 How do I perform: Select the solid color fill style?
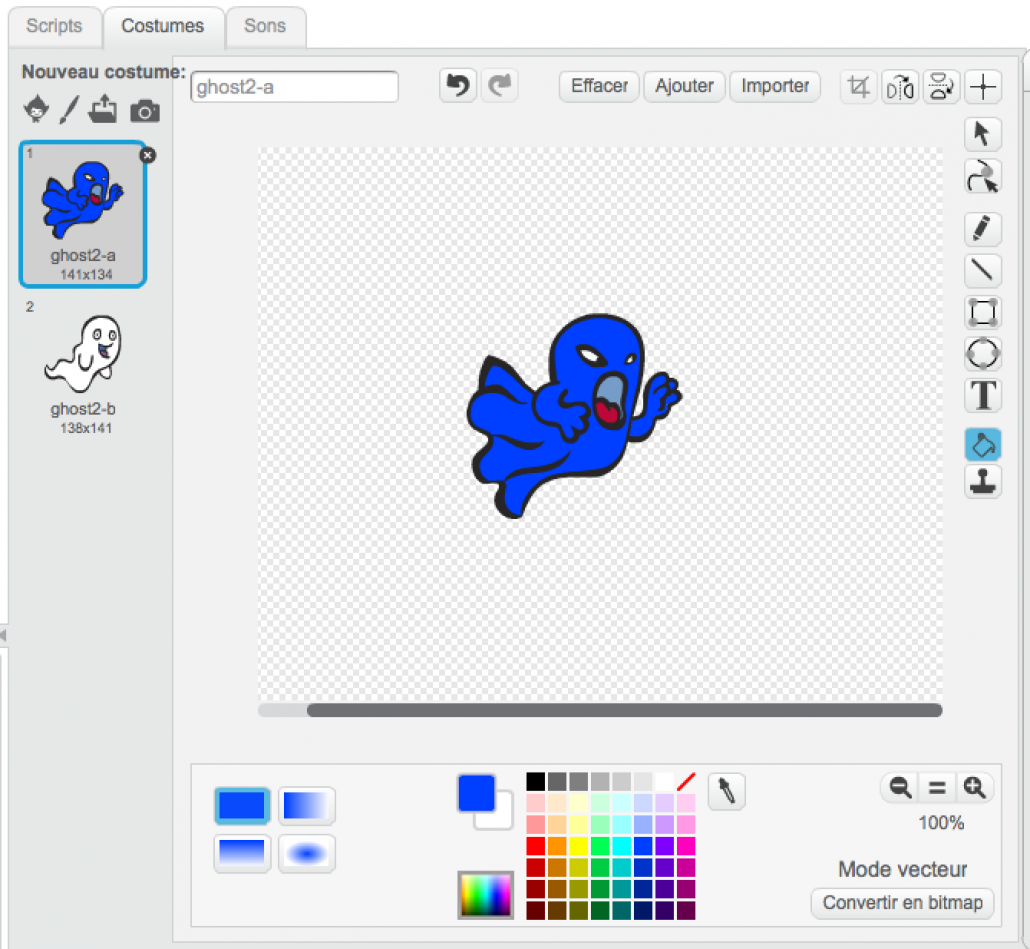[242, 806]
